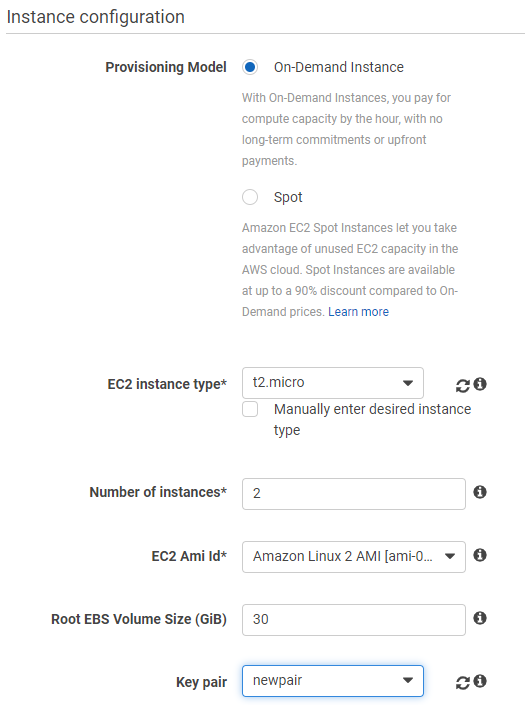This screenshot has height=705, width=525.
Task: Follow the Learn more link
Action: click(358, 312)
